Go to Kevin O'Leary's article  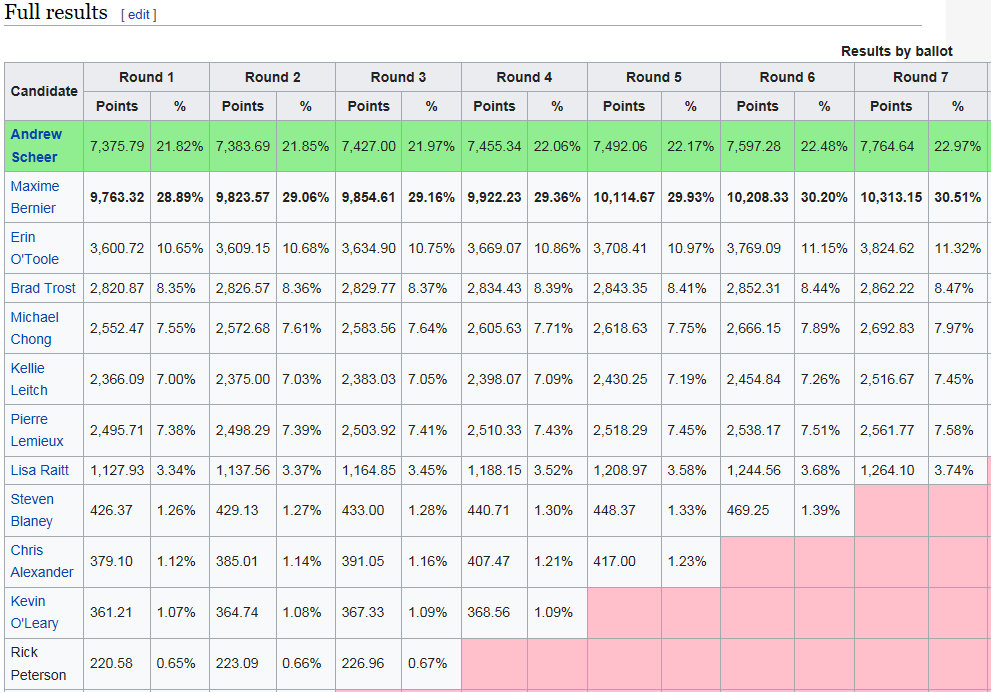[x=35, y=612]
